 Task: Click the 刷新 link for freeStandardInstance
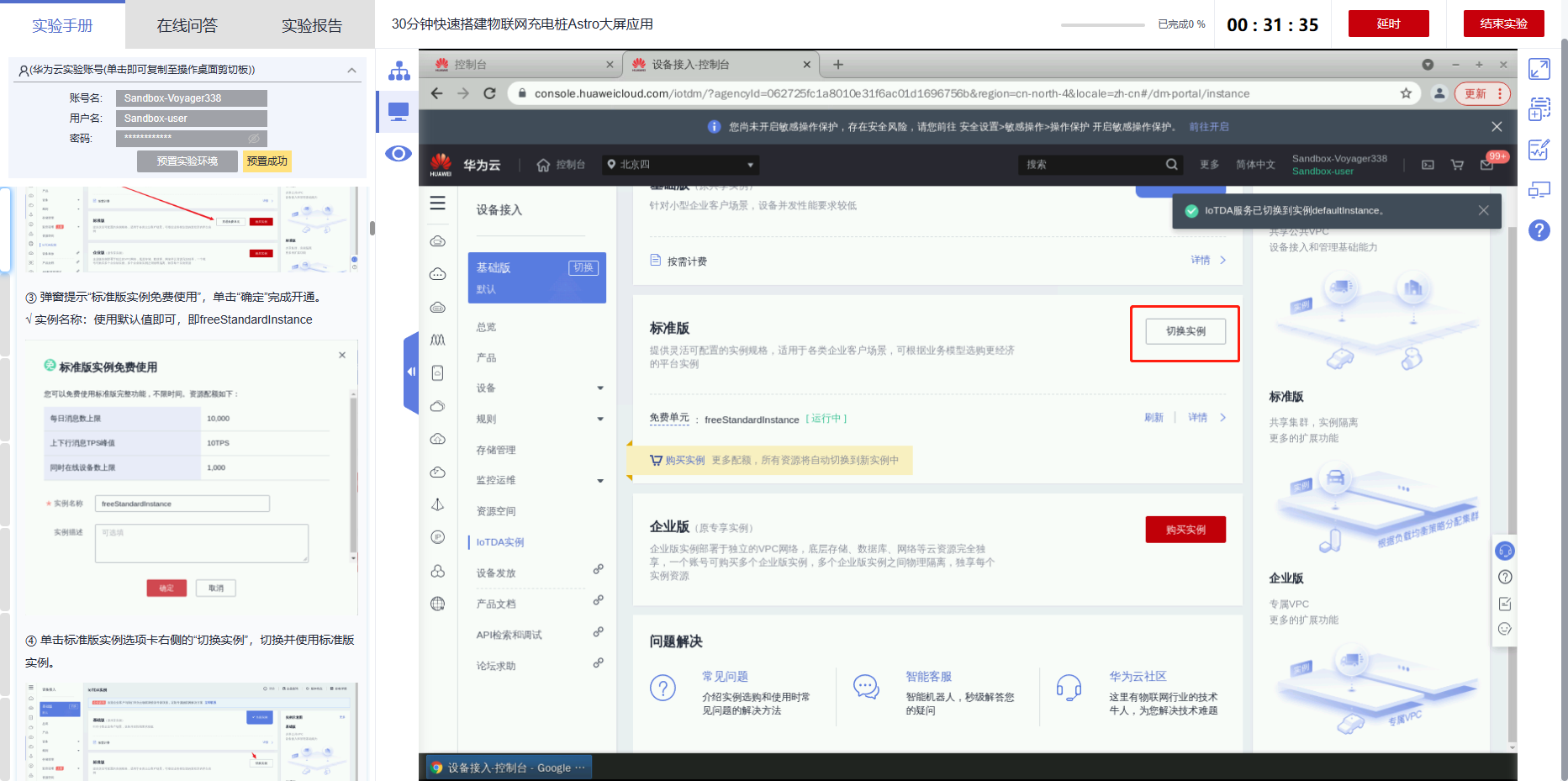(1154, 418)
